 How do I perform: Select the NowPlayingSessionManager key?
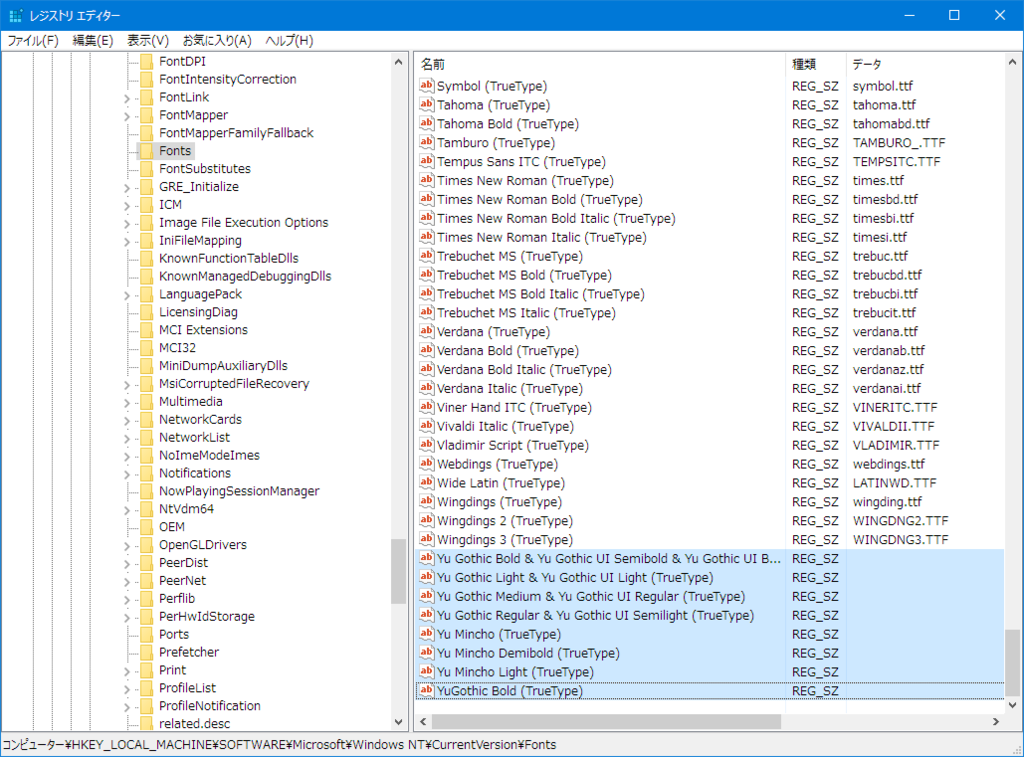pyautogui.click(x=239, y=491)
